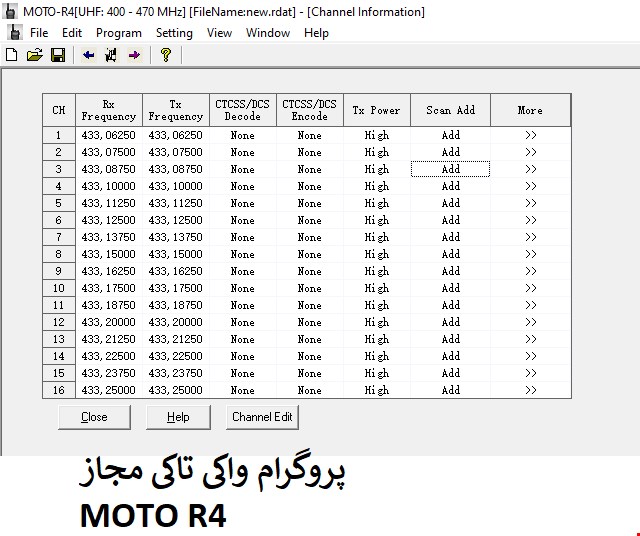The height and width of the screenshot is (536, 640).
Task: Select channel number 8 row header
Action: [x=59, y=254]
